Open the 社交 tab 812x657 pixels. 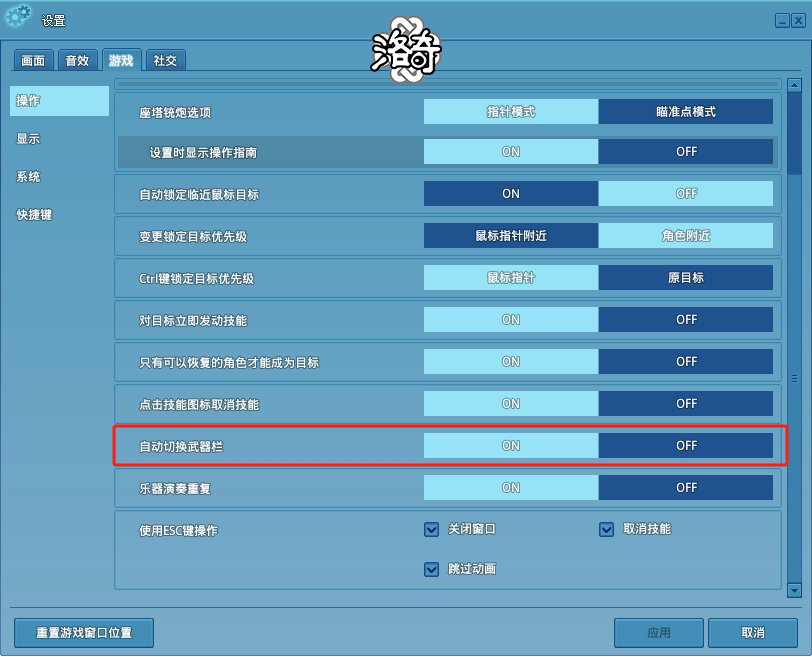coord(165,61)
